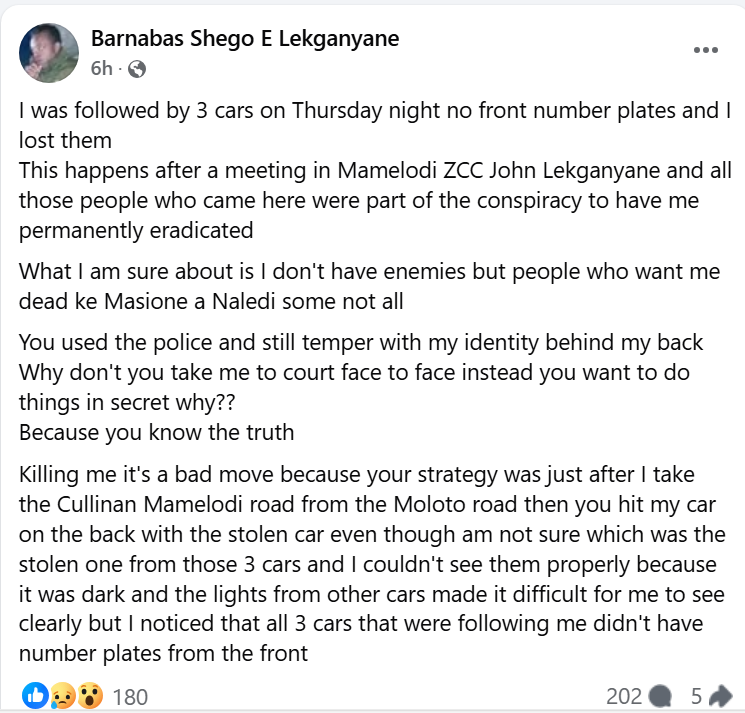Click the line "You used the police"
This screenshot has height=713, width=745.
(361, 343)
